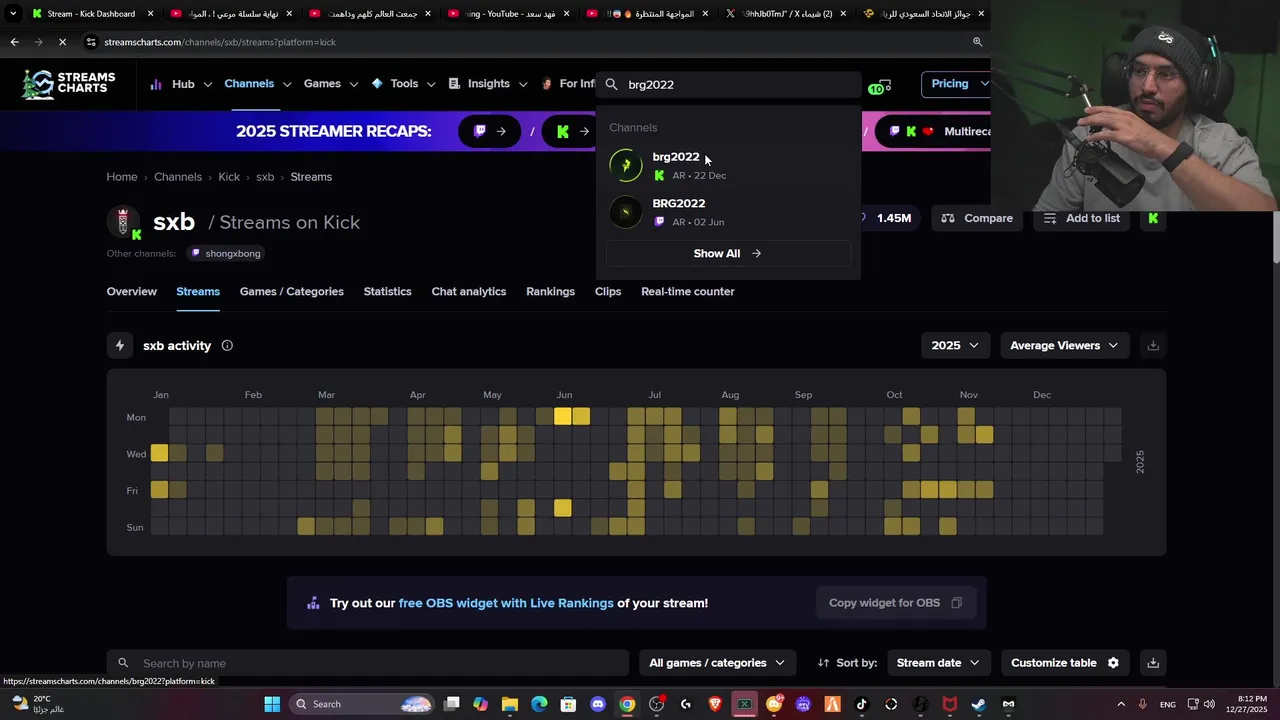Expand the Games menu

point(330,84)
